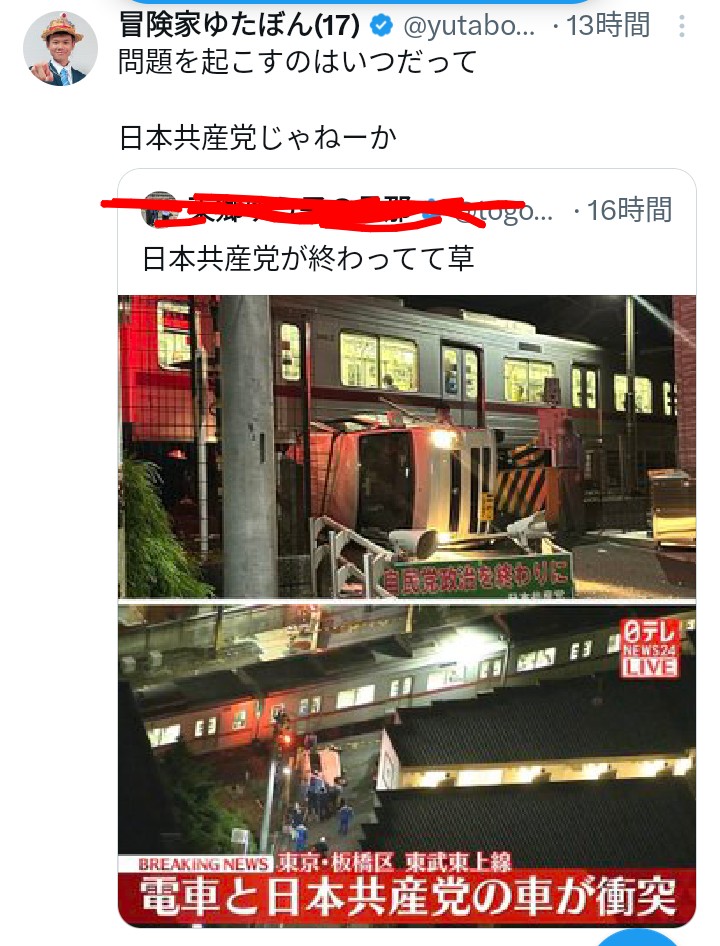
Task: Click headline banner 電車と日本共産党の車が衝突
Action: click(407, 897)
